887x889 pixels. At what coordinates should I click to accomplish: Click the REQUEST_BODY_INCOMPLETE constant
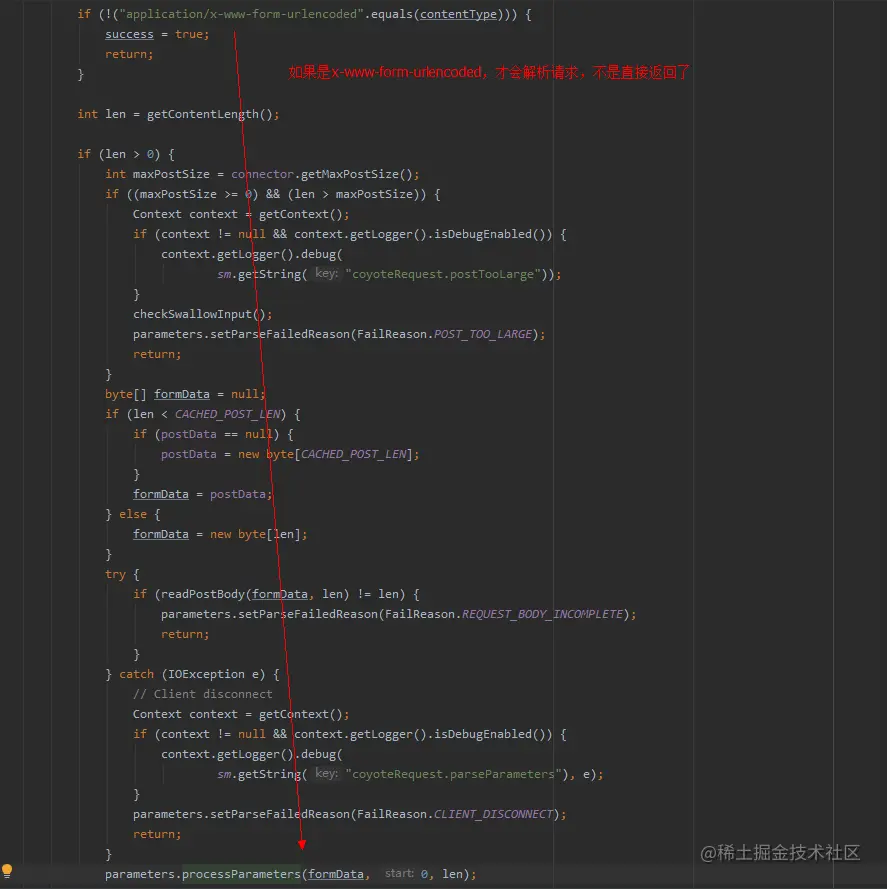(542, 614)
